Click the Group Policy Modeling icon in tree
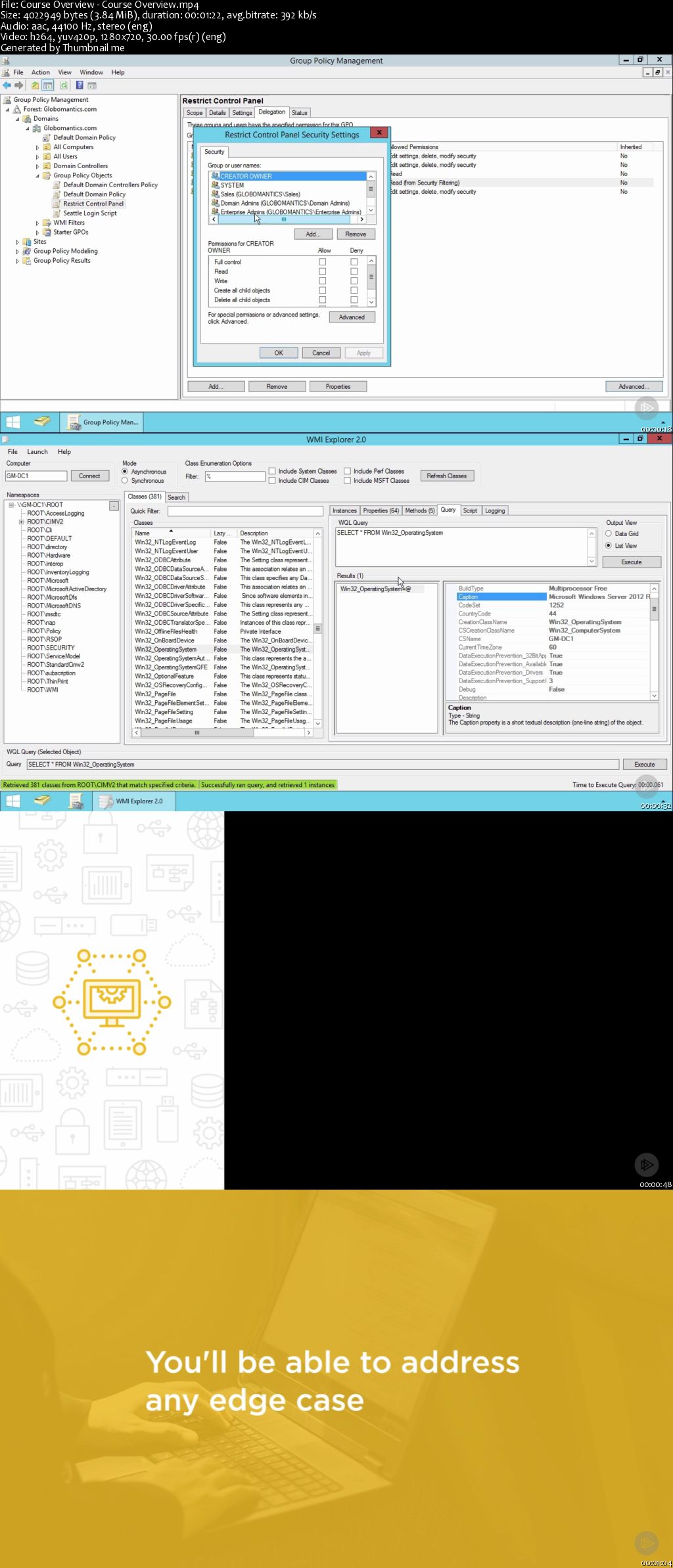This screenshot has width=673, height=1568. tap(27, 251)
